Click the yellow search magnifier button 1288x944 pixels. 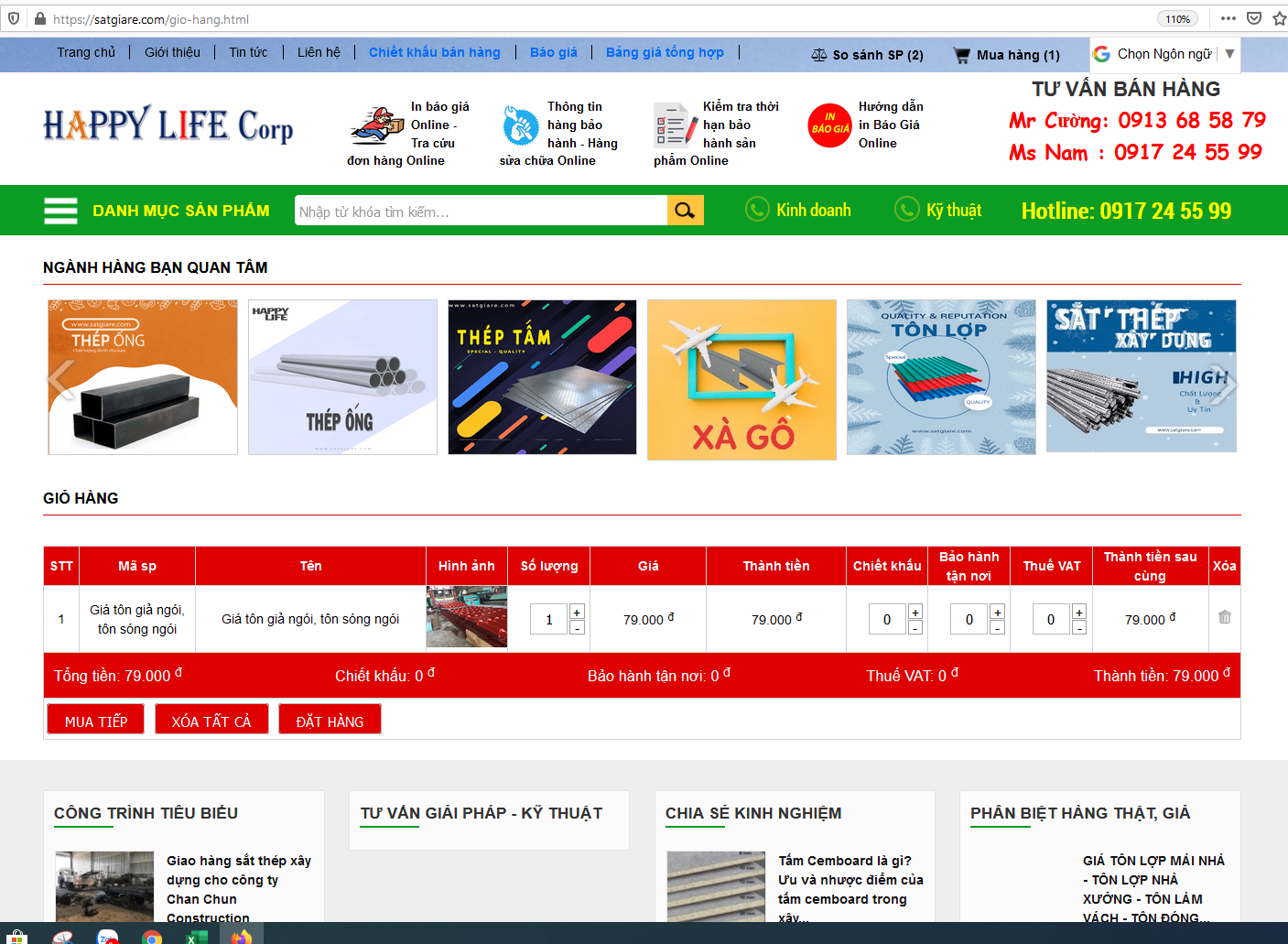[x=685, y=211]
